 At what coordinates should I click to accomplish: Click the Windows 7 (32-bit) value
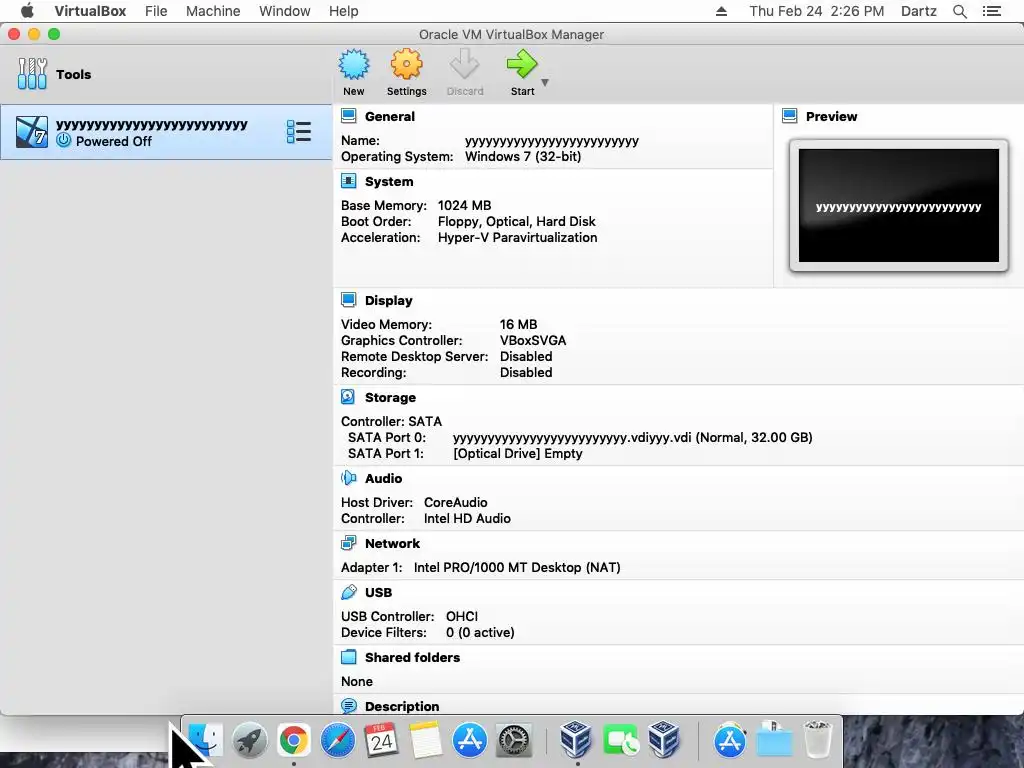pyautogui.click(x=523, y=157)
